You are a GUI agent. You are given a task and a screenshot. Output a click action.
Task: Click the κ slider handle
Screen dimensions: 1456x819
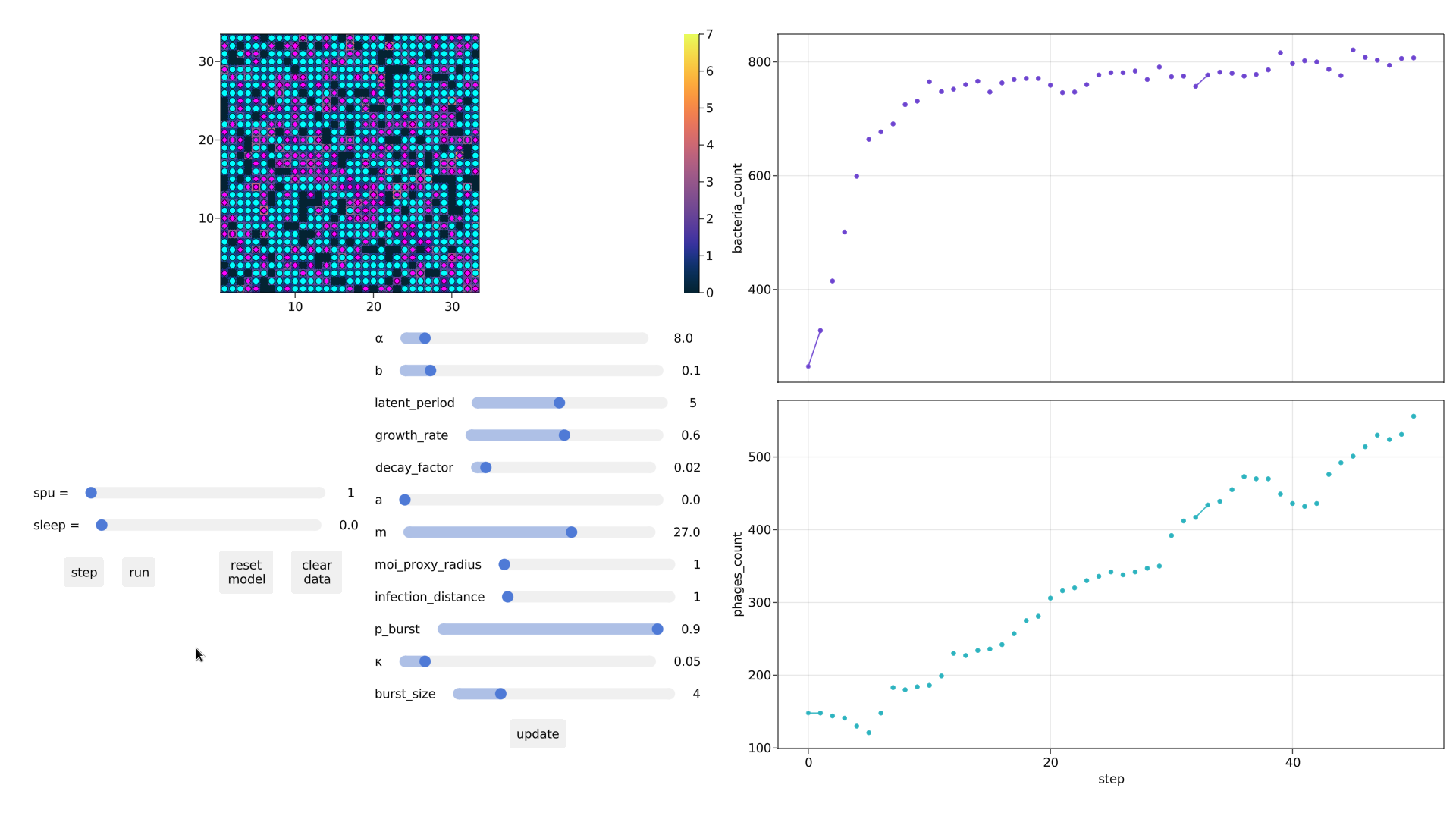(425, 662)
